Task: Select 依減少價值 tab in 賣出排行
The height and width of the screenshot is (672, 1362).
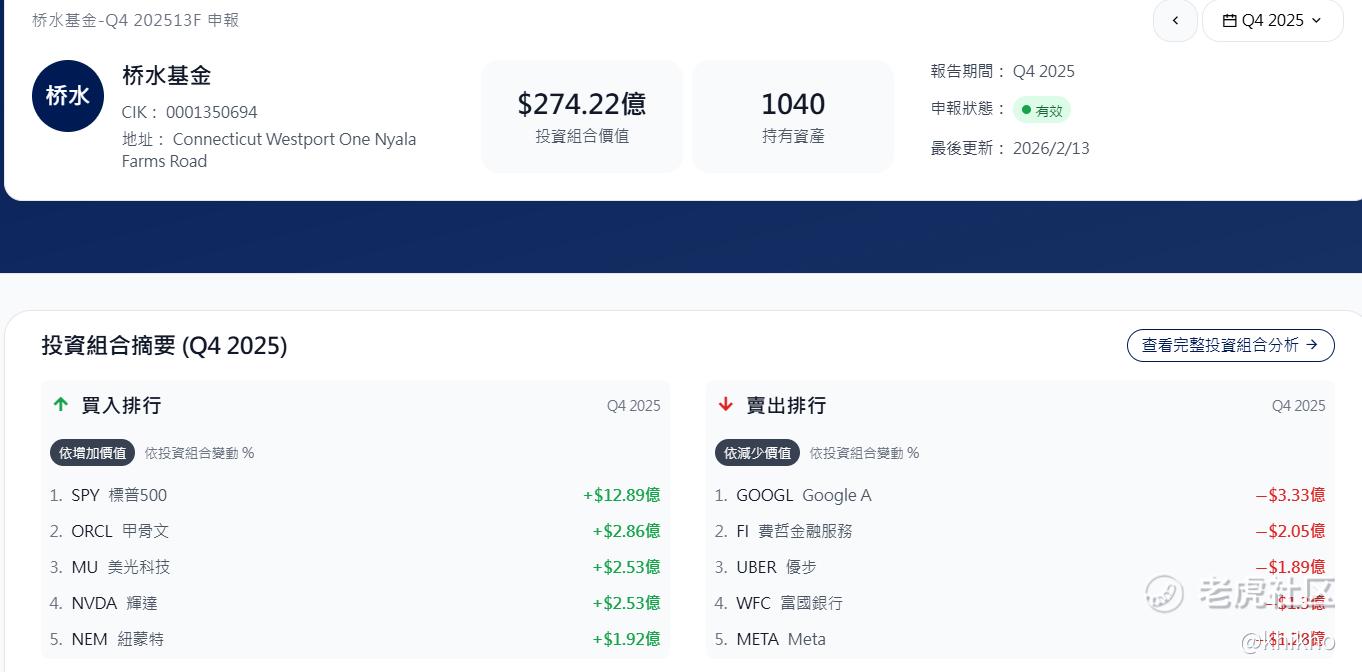Action: (757, 453)
